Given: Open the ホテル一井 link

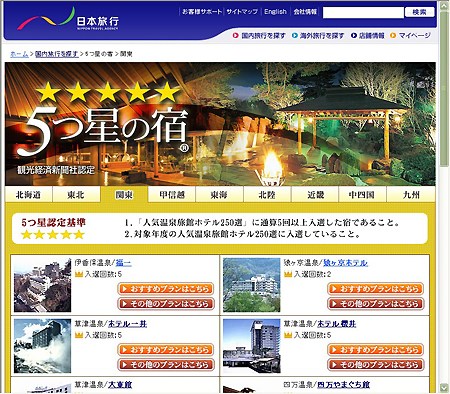Looking at the screenshot, I should [x=127, y=324].
